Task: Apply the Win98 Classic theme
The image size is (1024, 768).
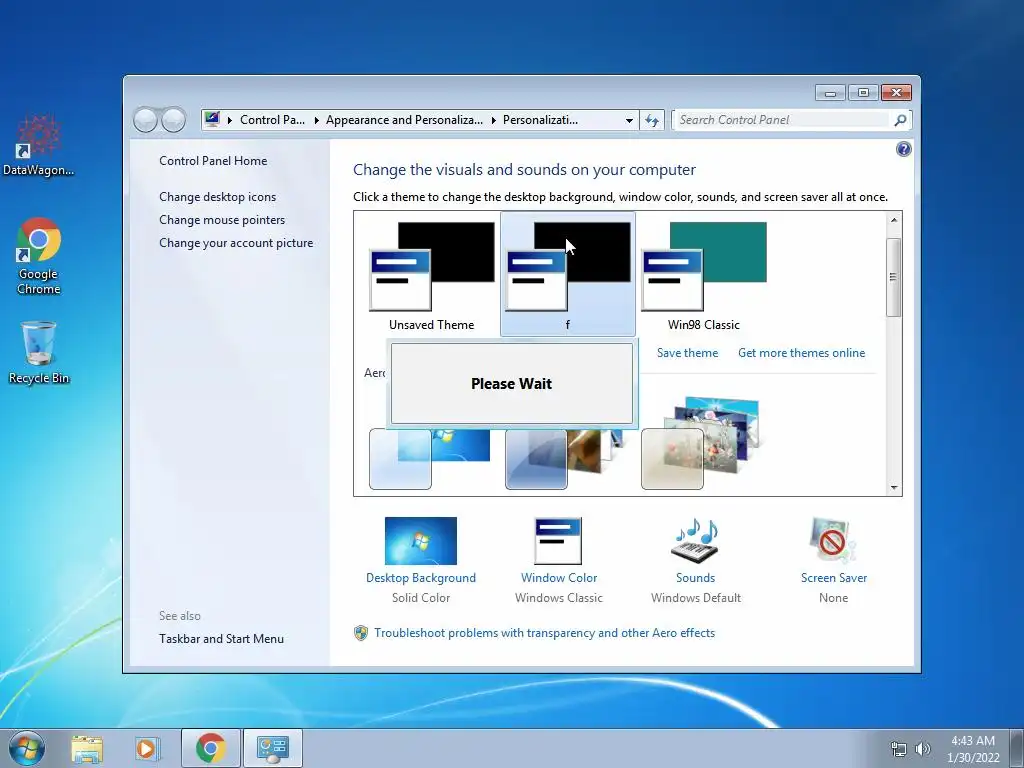Action: (x=703, y=275)
